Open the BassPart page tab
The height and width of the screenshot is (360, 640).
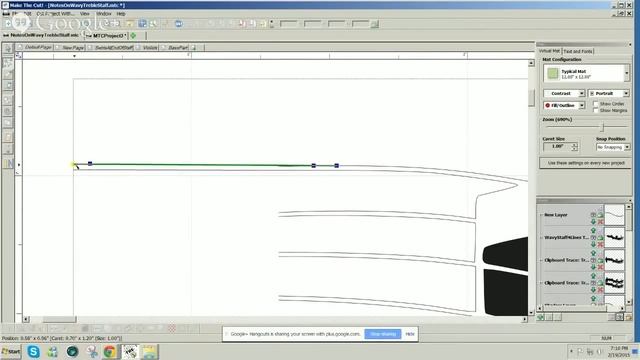click(175, 47)
